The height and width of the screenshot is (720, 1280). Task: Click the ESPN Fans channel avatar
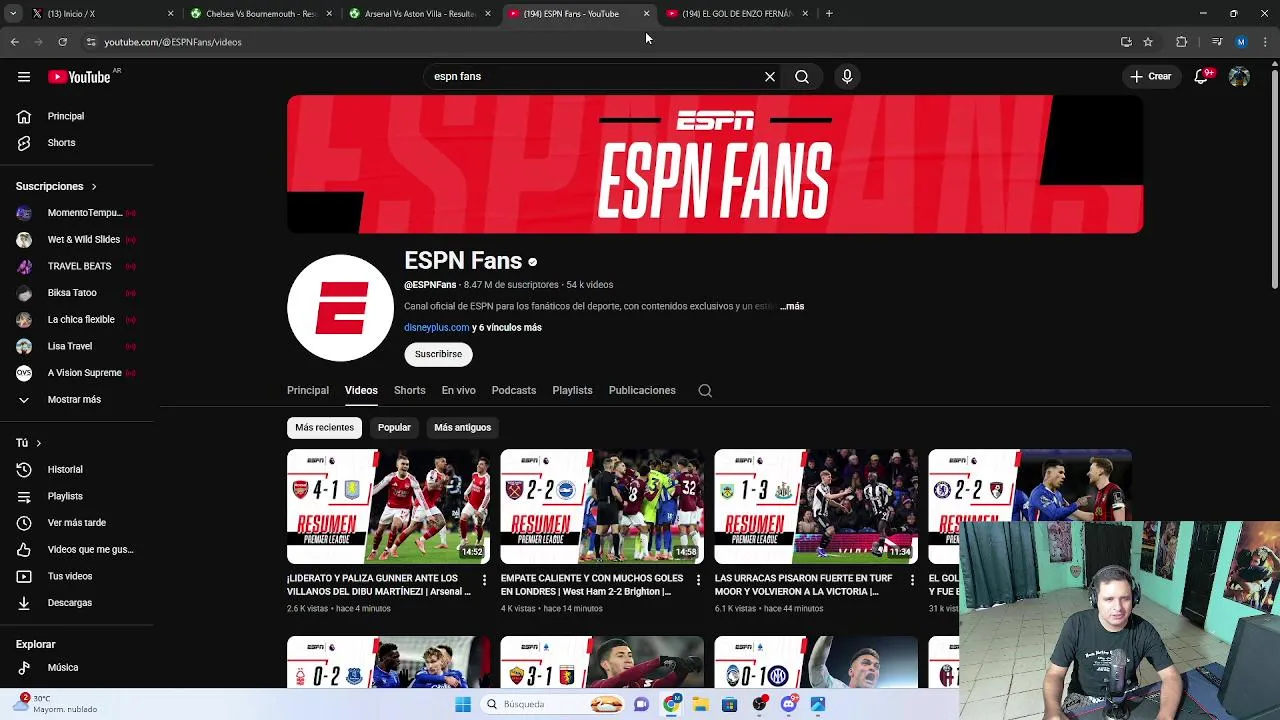(340, 307)
